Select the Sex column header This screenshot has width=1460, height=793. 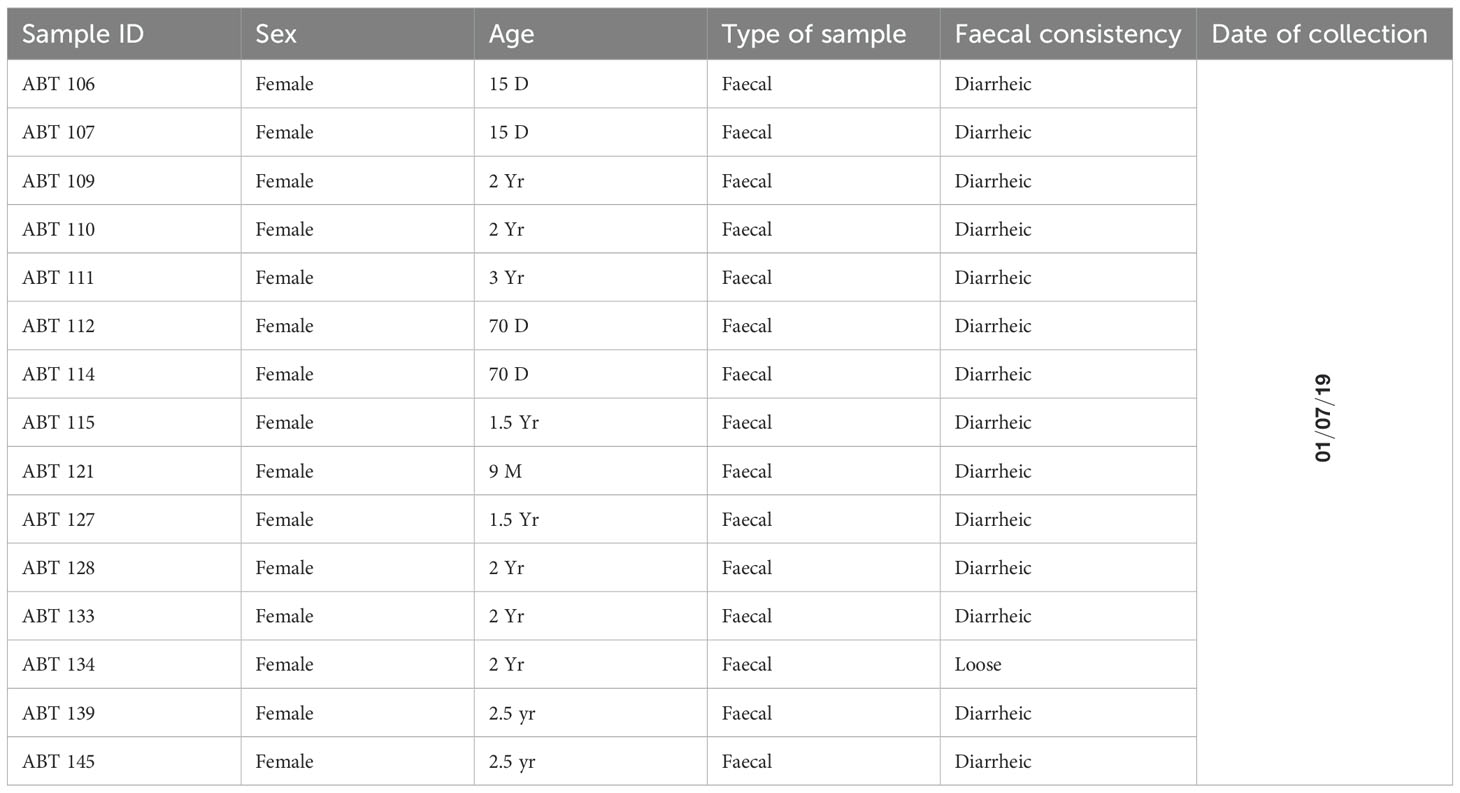(x=357, y=34)
